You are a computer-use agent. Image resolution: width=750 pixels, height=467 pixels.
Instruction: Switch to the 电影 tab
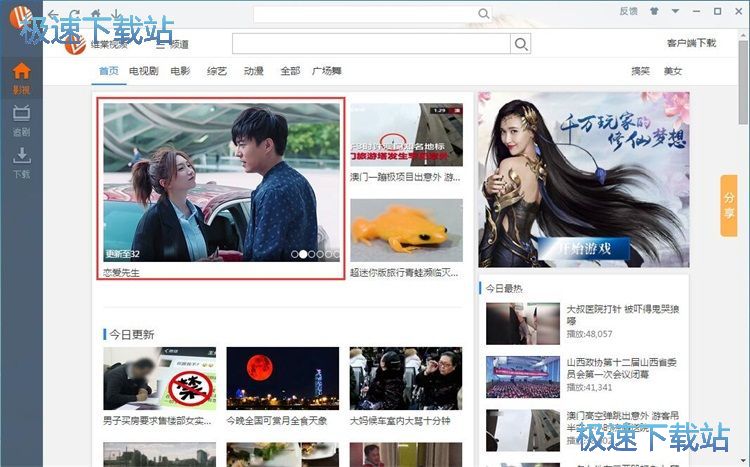(180, 71)
